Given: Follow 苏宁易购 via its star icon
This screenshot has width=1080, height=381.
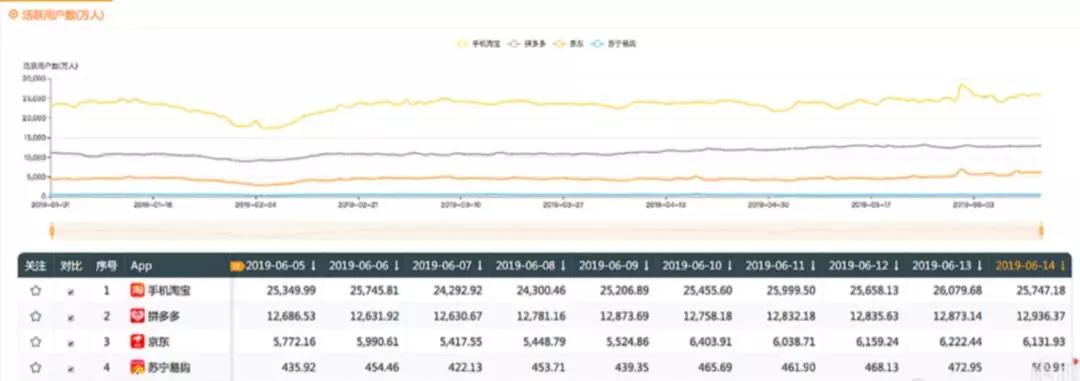Looking at the screenshot, I should coord(35,367).
